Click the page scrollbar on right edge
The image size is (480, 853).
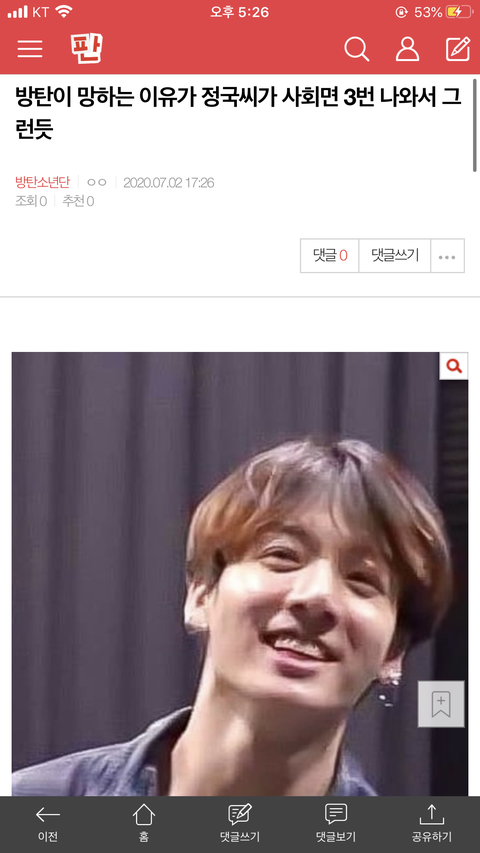click(475, 125)
